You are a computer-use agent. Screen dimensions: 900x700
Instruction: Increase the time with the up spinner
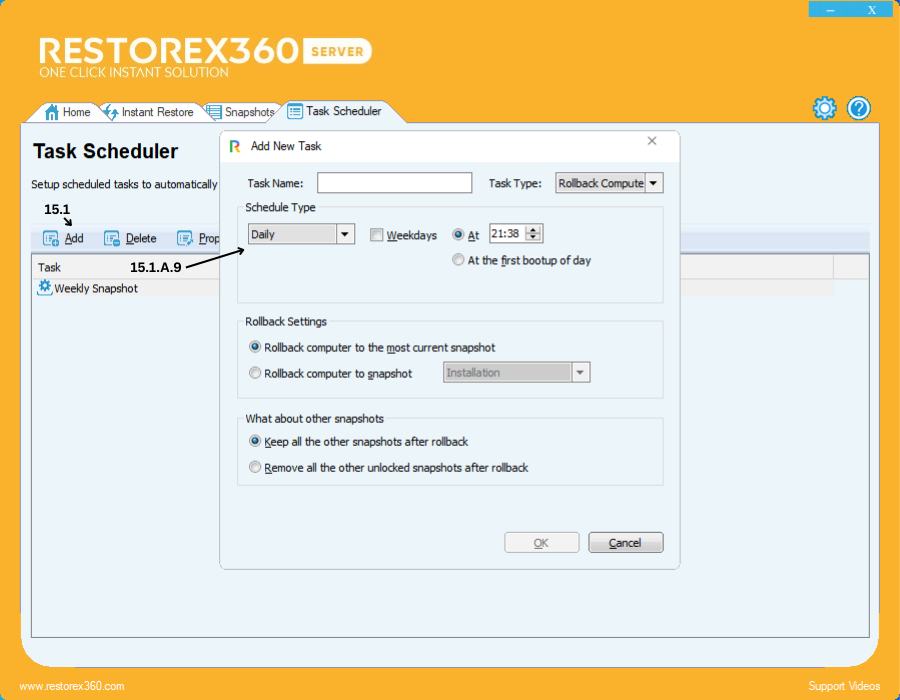coord(533,230)
